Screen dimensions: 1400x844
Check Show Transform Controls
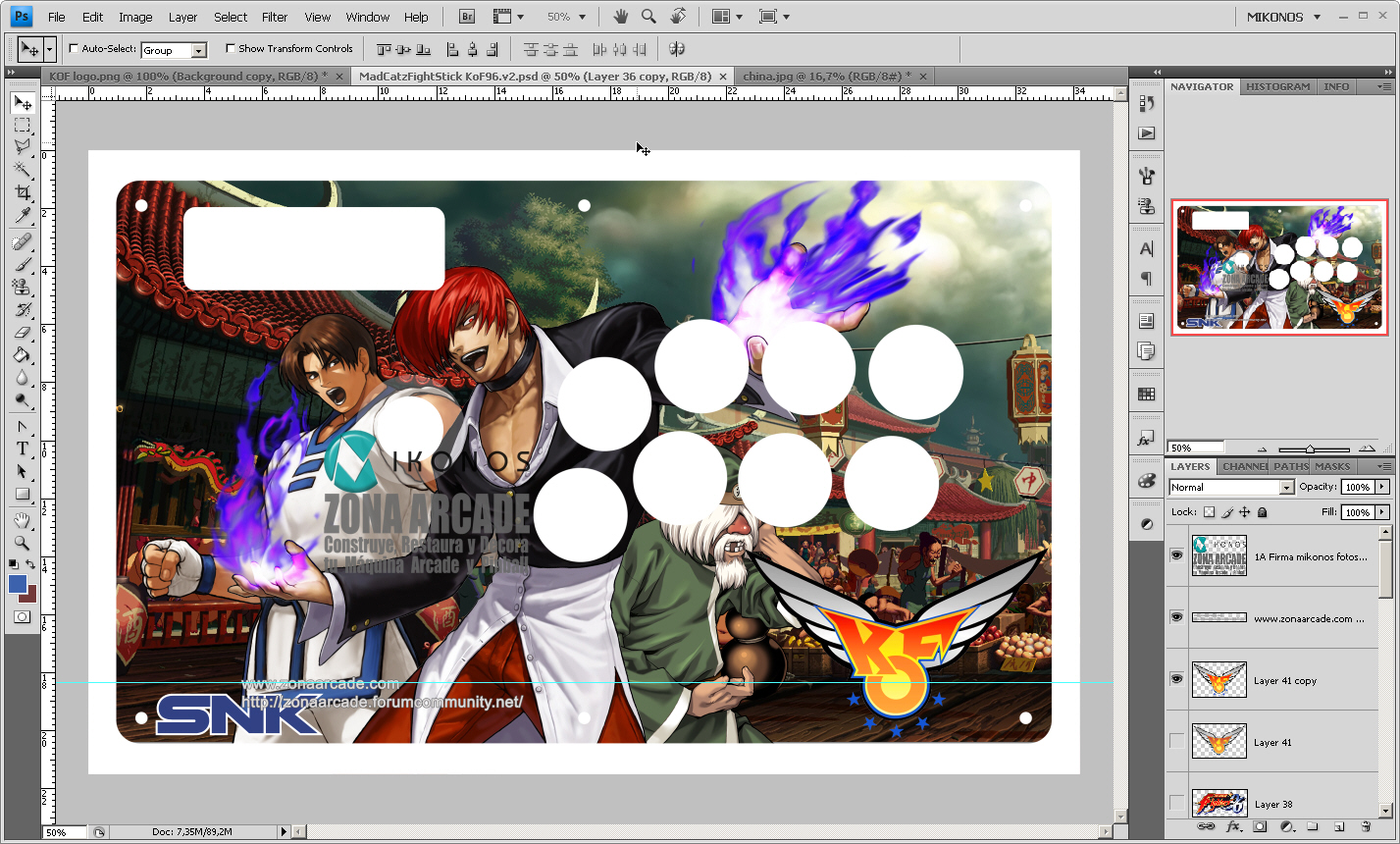click(x=231, y=48)
